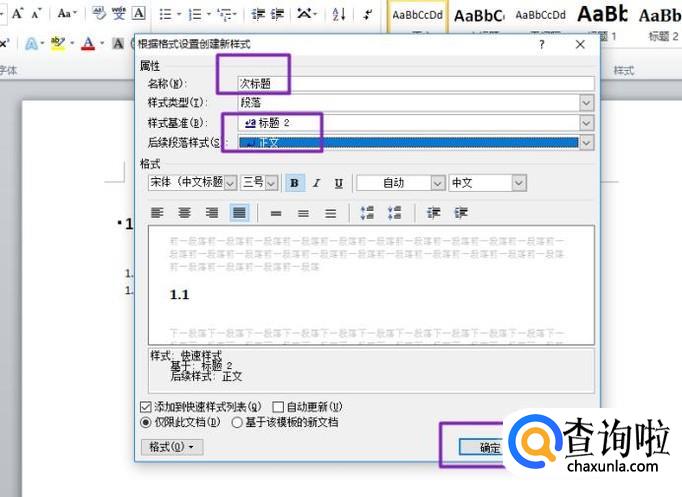Select justified alignment in dialog
The image size is (682, 497).
coord(239,213)
